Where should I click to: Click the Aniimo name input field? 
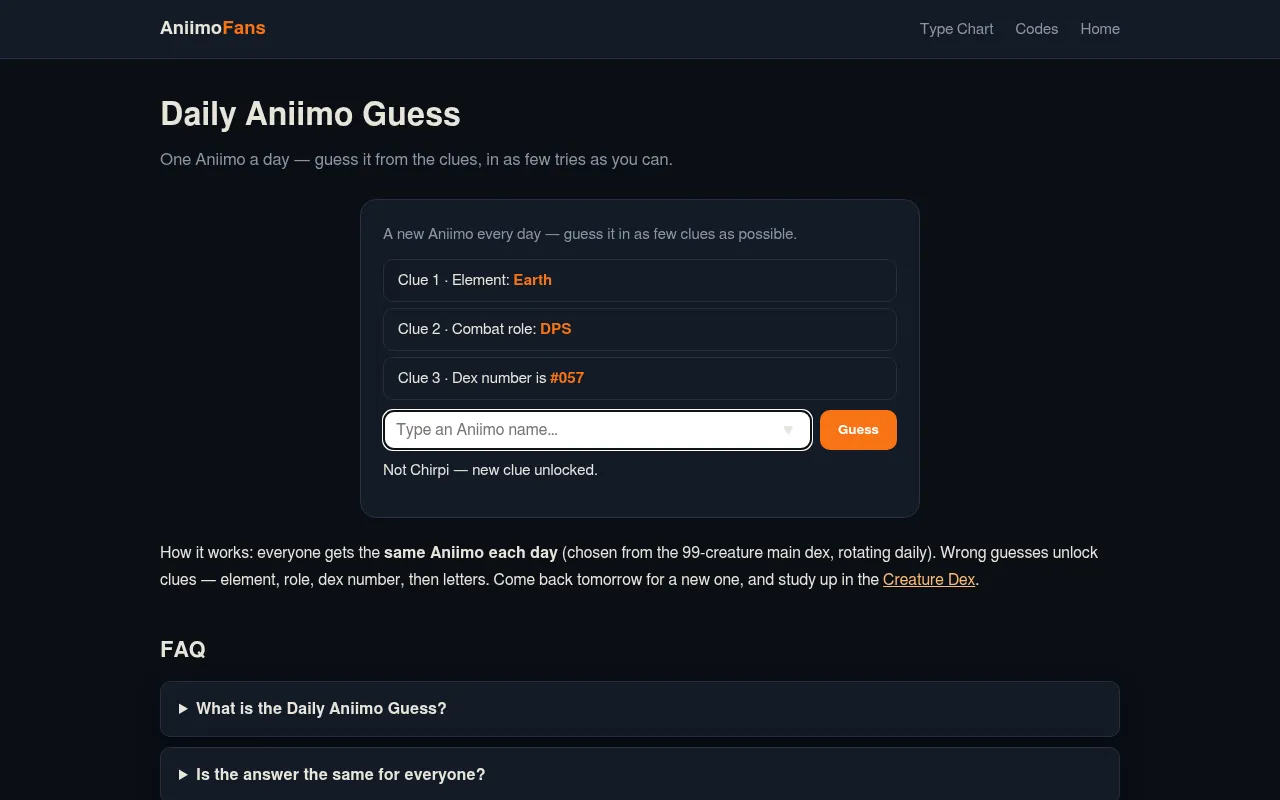[x=597, y=430]
